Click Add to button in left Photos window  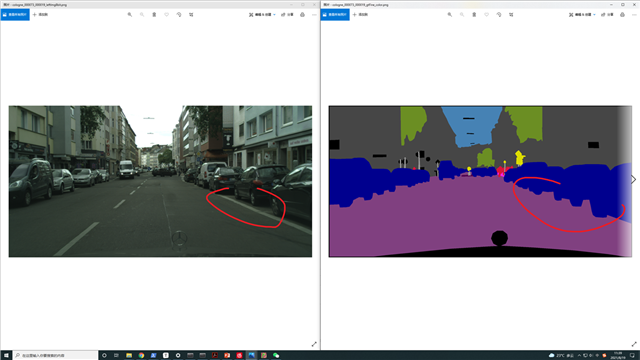[40, 15]
